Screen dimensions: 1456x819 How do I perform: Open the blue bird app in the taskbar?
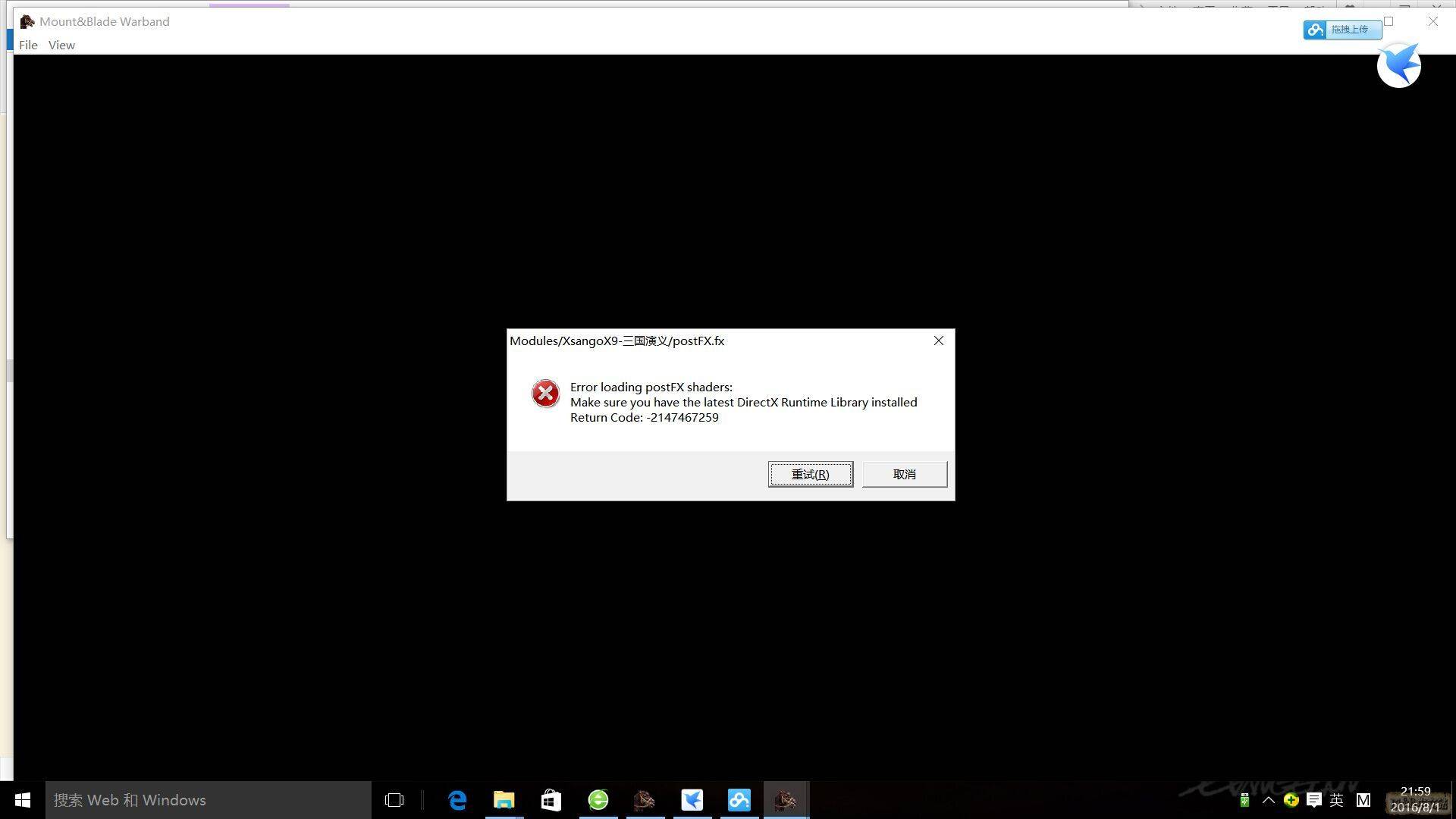point(692,800)
